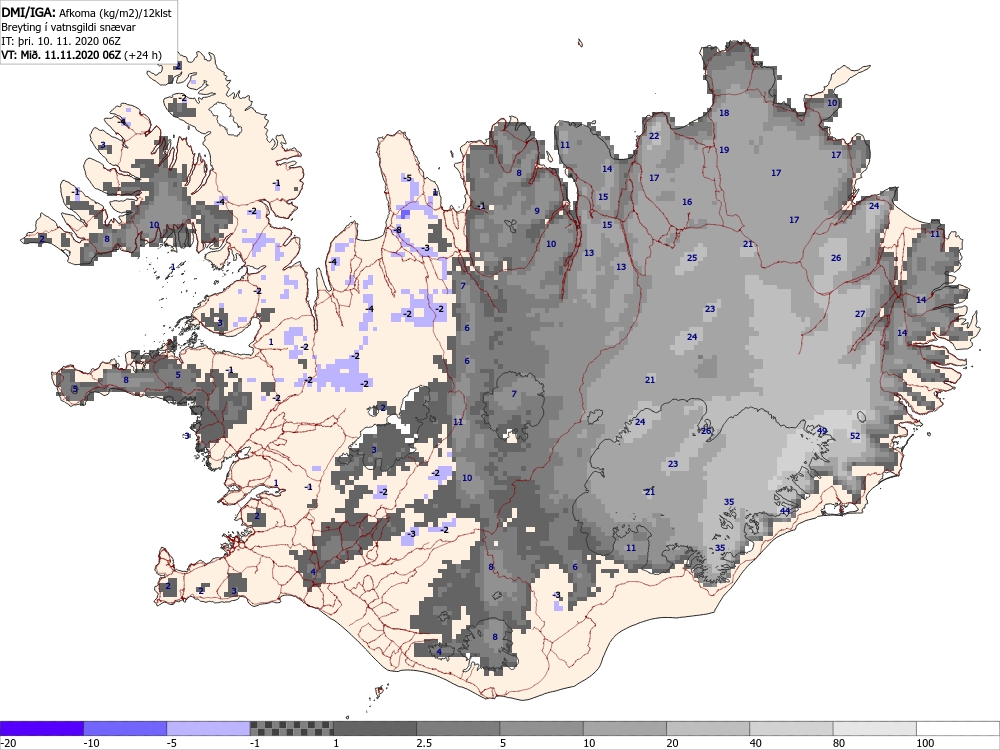Click the map value '18' on the northern peninsula

coord(724,113)
